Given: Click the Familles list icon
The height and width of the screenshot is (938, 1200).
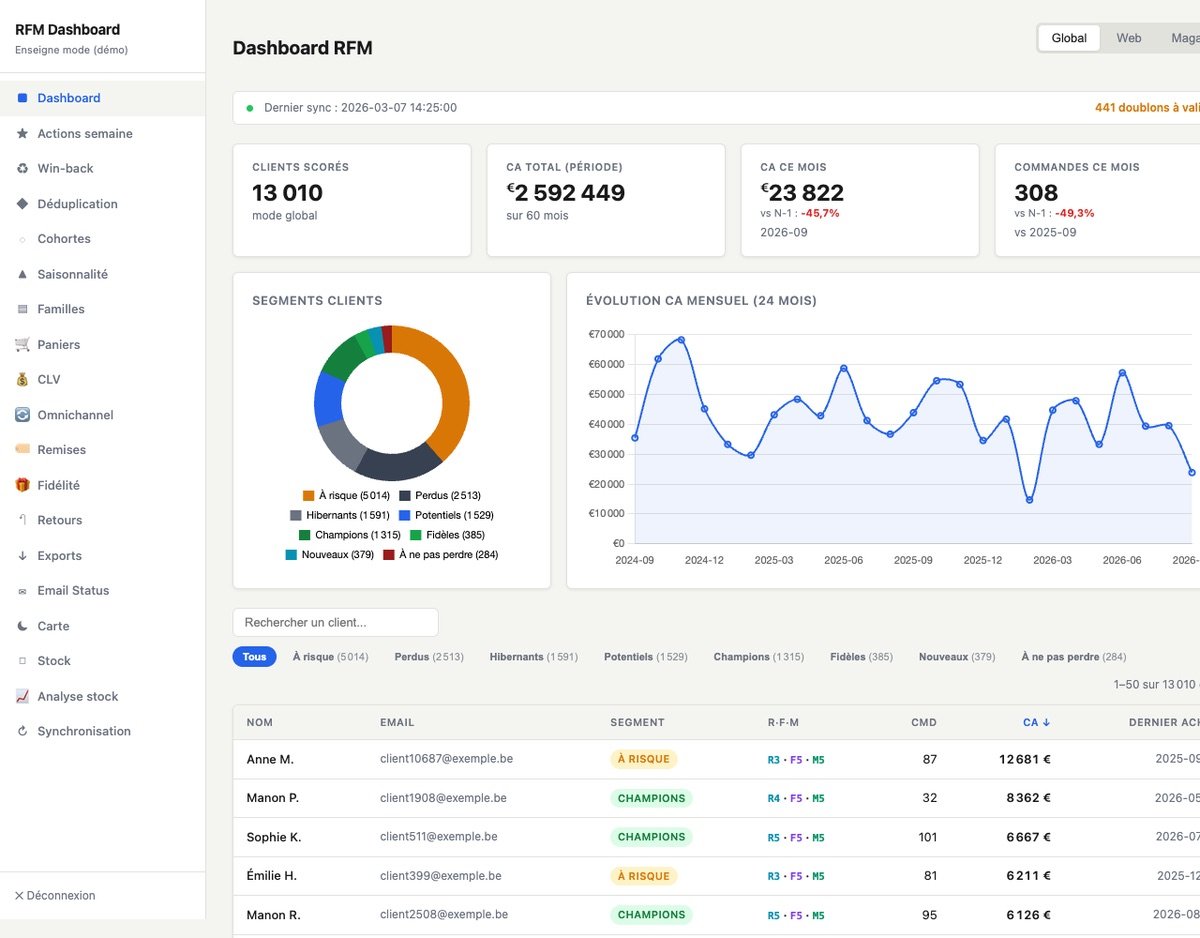Looking at the screenshot, I should pos(22,309).
